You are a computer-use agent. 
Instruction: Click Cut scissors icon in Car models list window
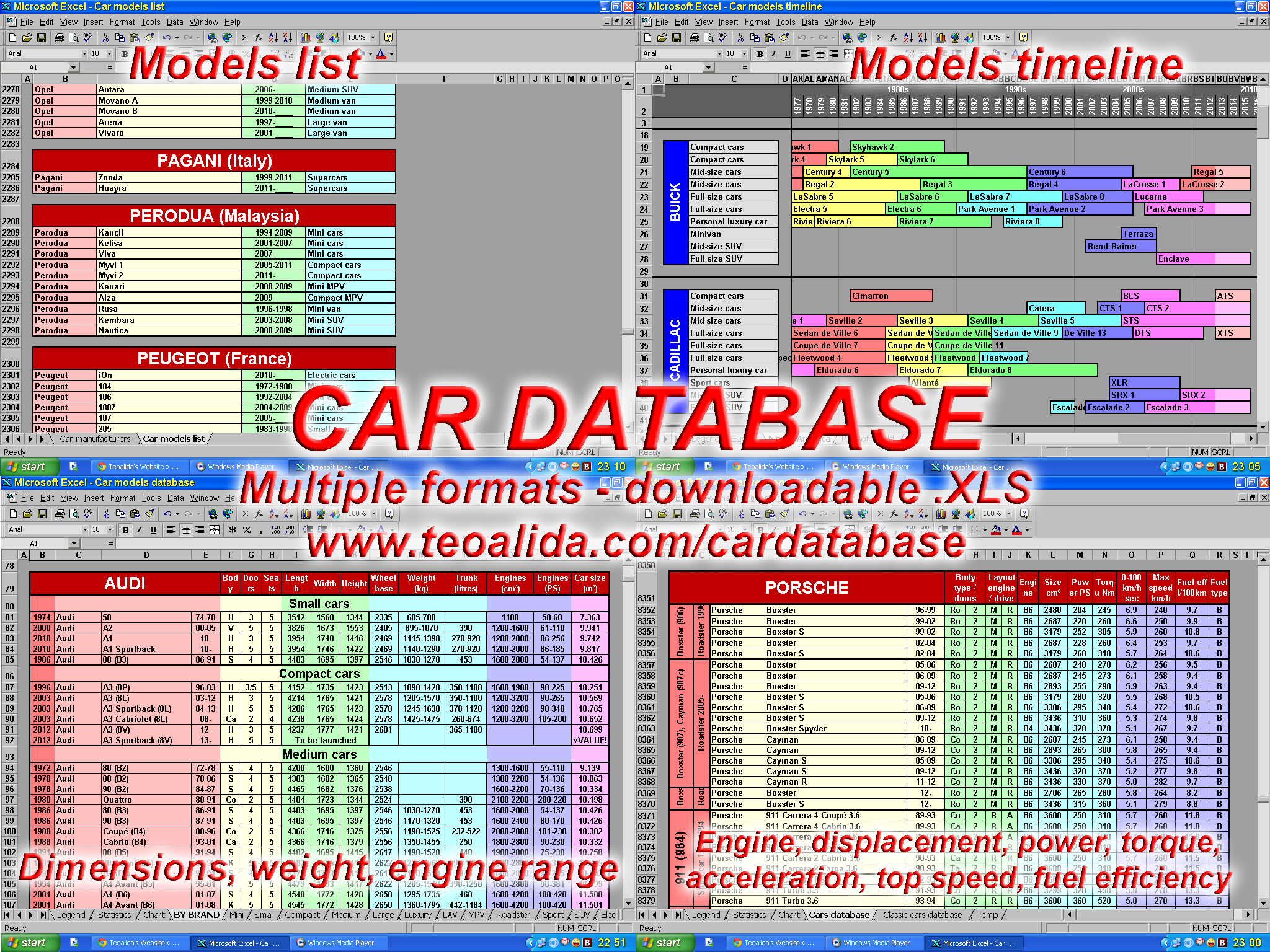[x=105, y=38]
